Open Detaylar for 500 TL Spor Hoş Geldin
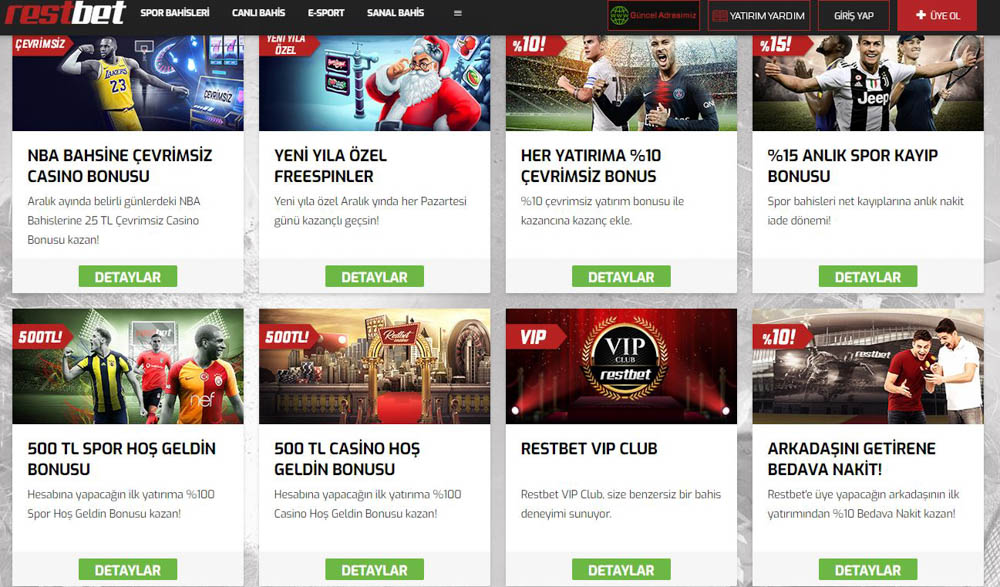The image size is (1000, 587). 128,569
